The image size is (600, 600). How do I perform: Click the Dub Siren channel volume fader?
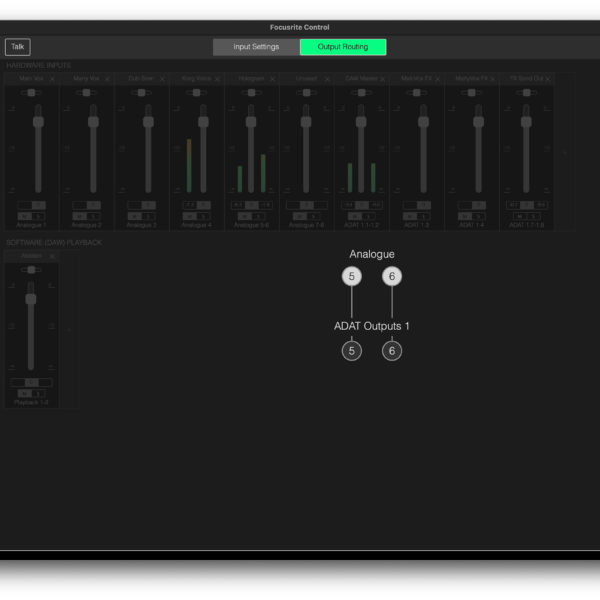coord(148,122)
